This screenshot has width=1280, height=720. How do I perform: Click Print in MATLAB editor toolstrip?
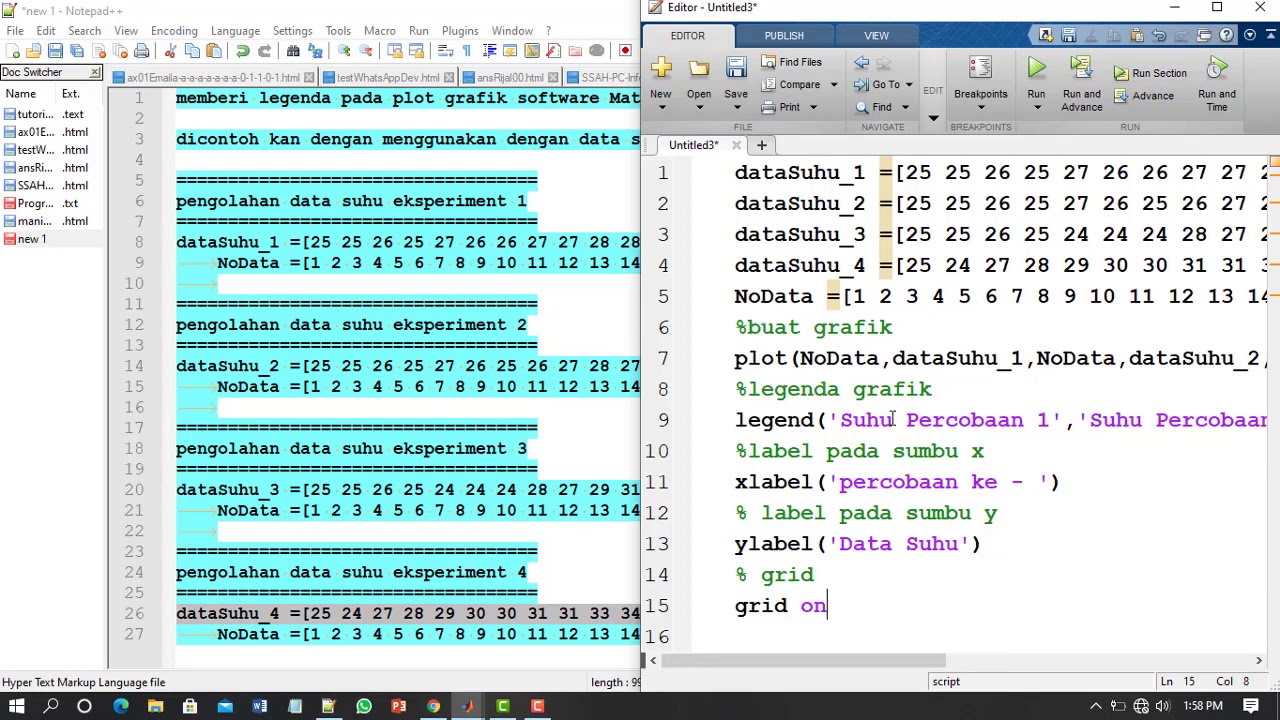pyautogui.click(x=781, y=107)
